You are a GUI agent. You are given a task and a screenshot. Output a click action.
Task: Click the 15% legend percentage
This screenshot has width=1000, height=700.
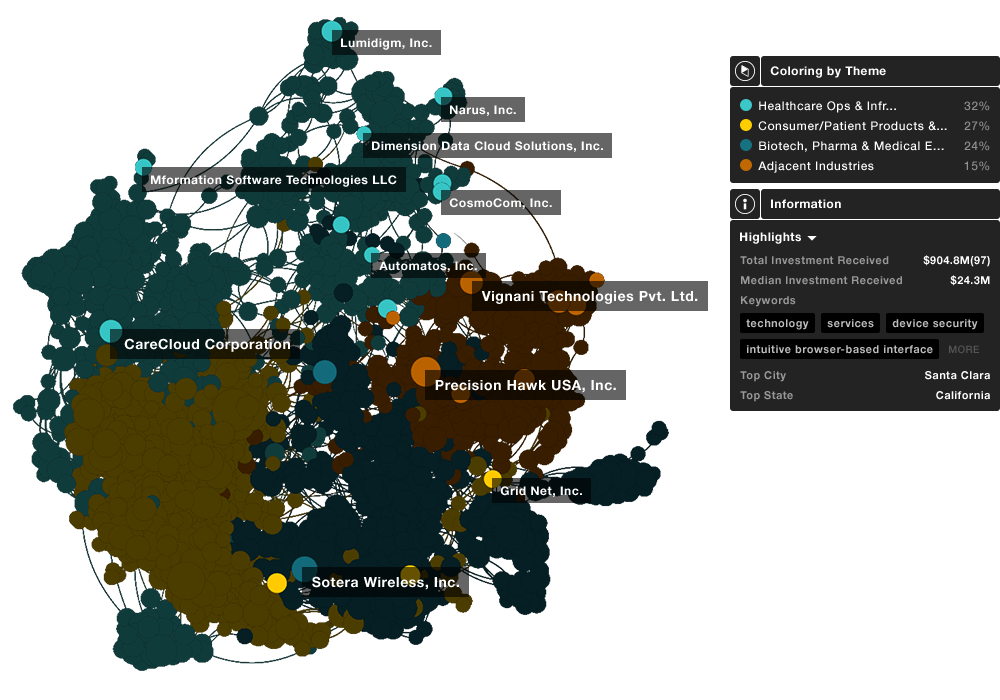coord(976,166)
